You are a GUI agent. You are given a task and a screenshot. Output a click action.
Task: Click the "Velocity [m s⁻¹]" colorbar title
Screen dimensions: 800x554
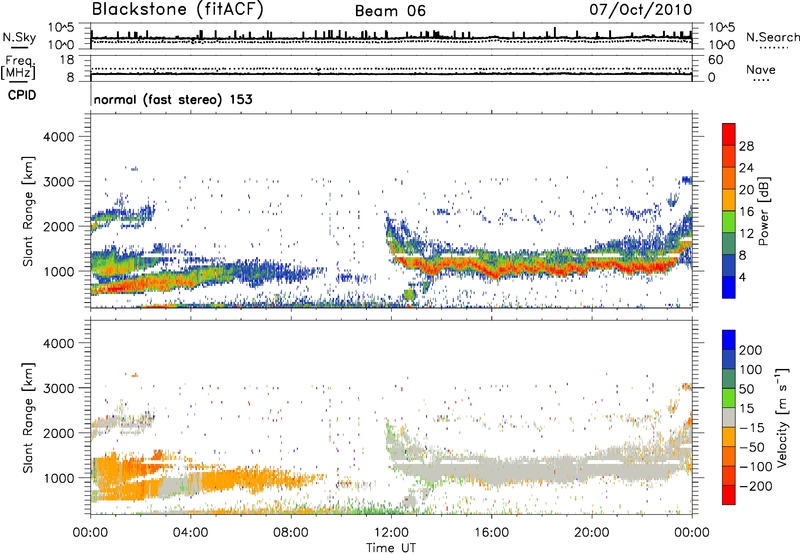pos(782,417)
